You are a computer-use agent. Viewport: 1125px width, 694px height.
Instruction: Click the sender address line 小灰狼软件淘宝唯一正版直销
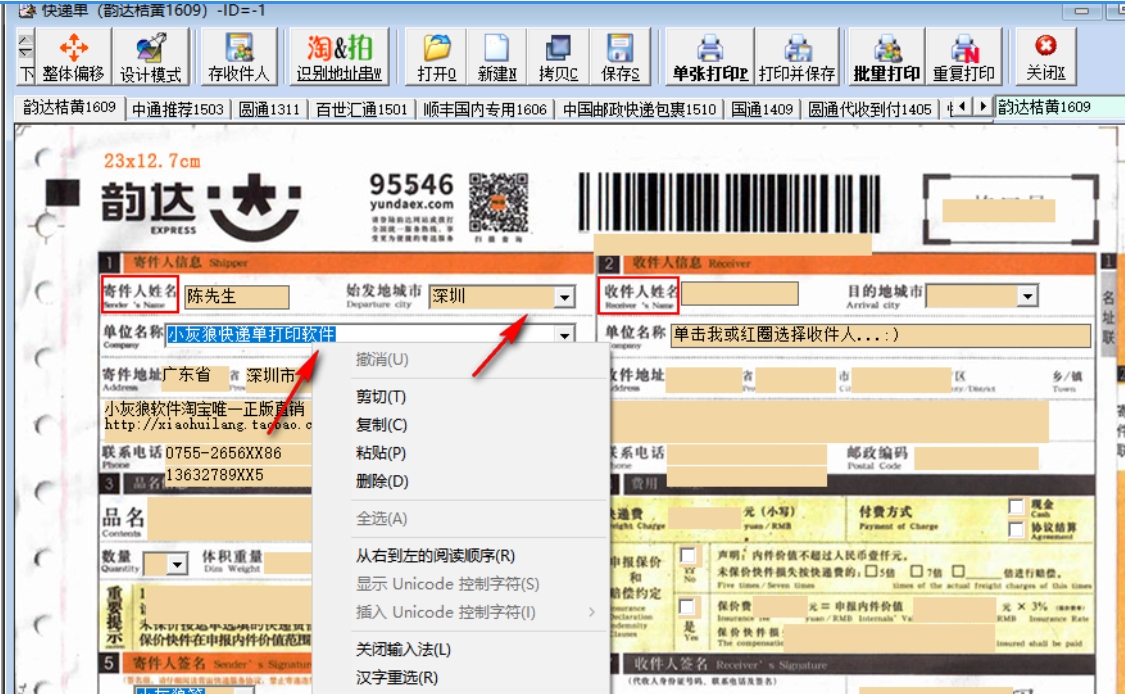208,410
